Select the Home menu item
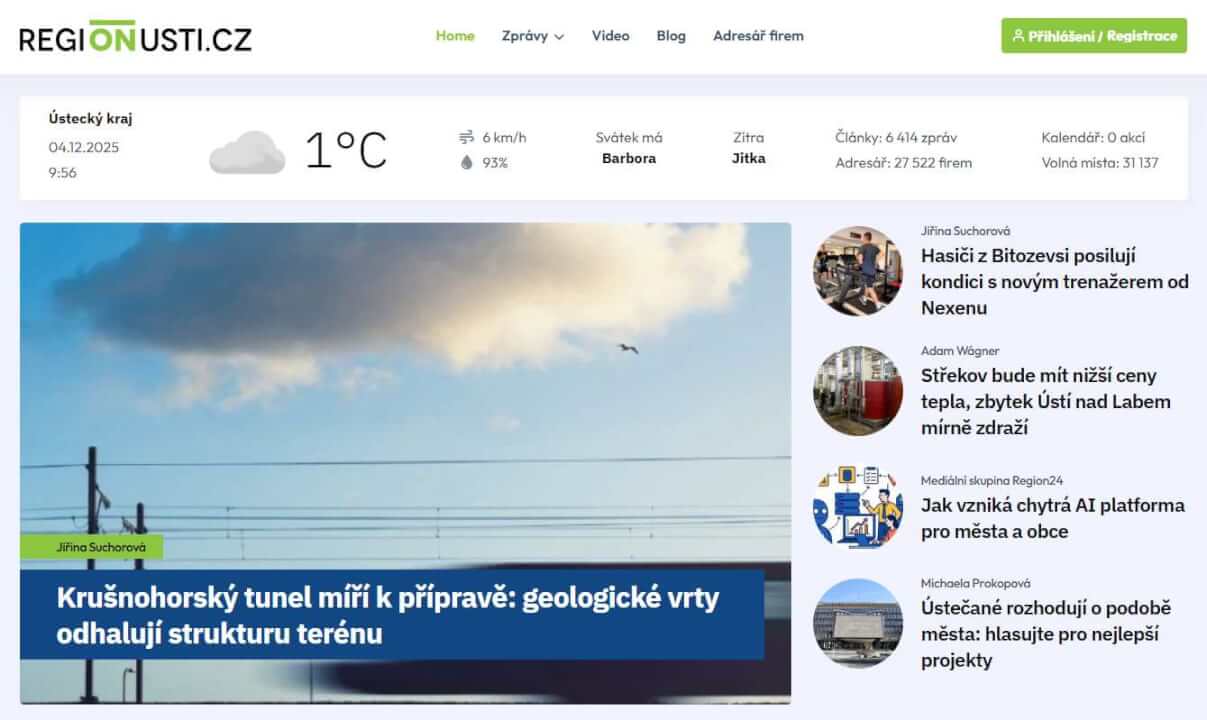The height and width of the screenshot is (720, 1207). coord(455,36)
